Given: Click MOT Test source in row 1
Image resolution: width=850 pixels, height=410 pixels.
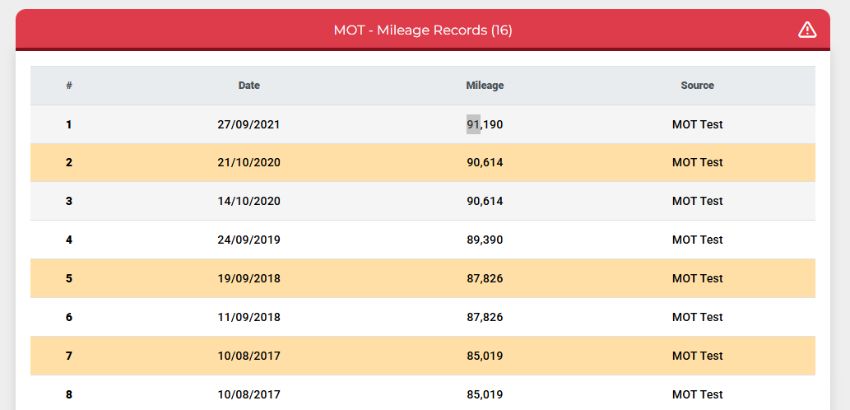Looking at the screenshot, I should tap(697, 124).
